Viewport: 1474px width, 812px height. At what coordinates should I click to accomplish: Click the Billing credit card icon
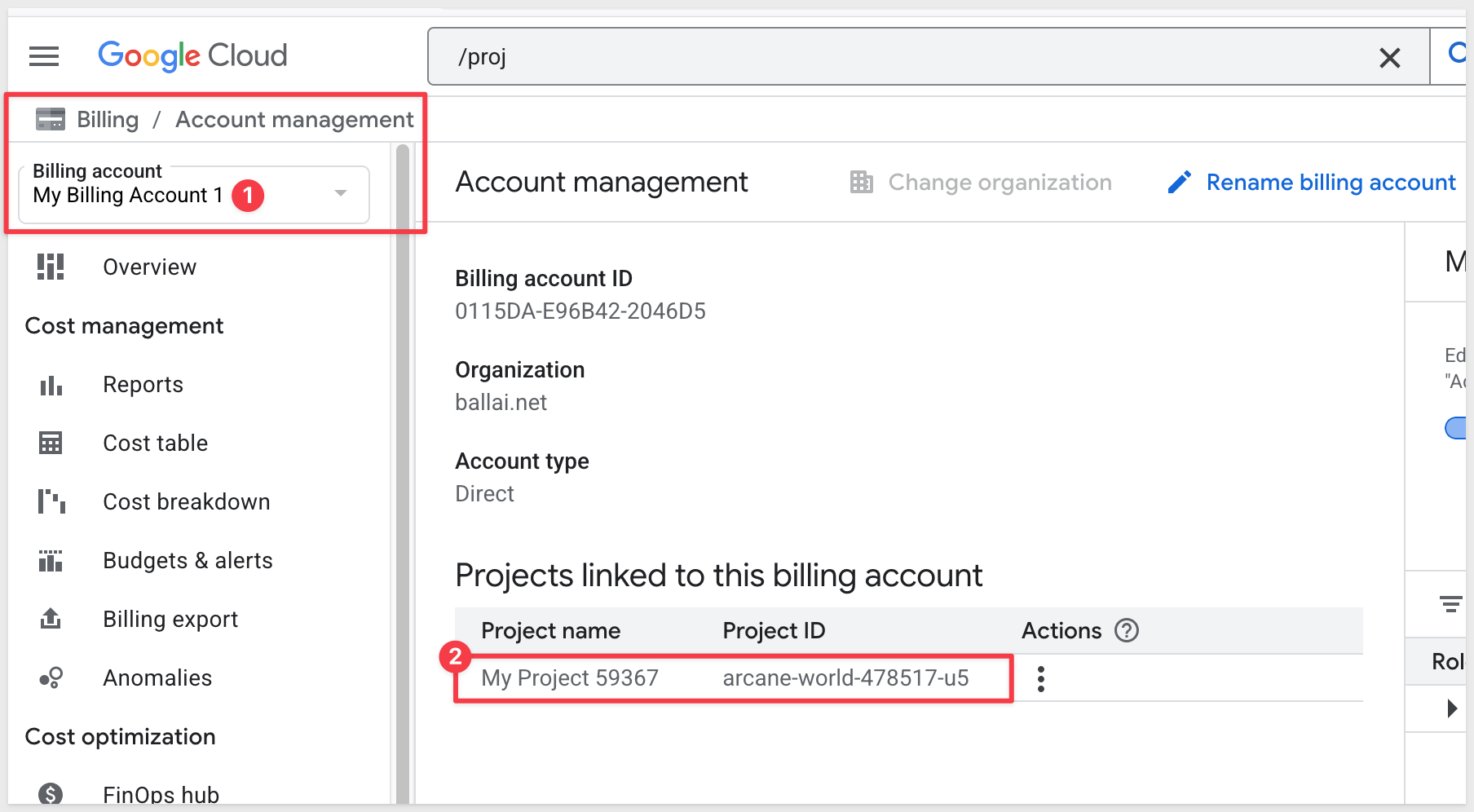click(51, 120)
